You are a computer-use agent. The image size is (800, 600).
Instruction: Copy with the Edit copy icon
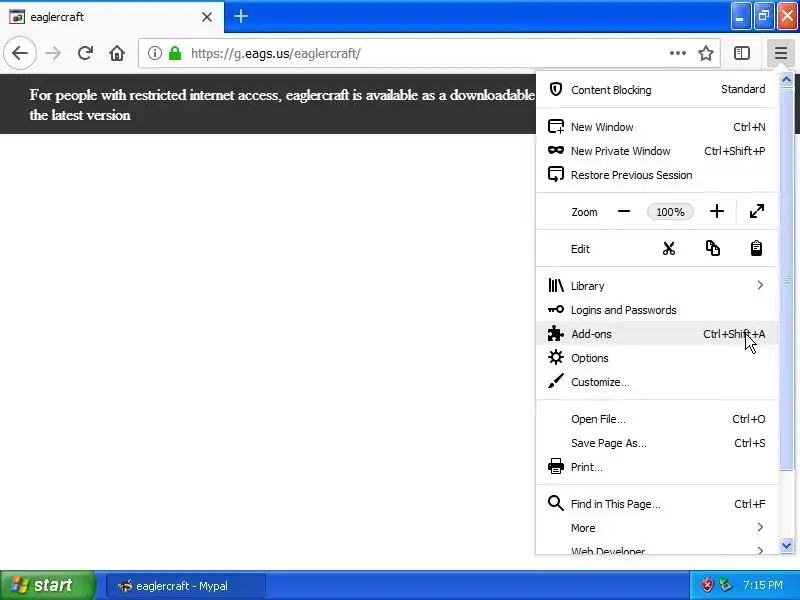[712, 248]
